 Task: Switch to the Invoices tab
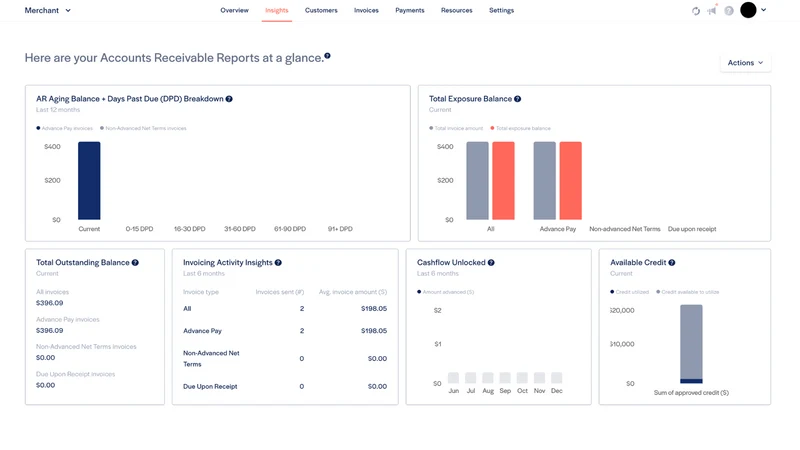pyautogui.click(x=366, y=10)
